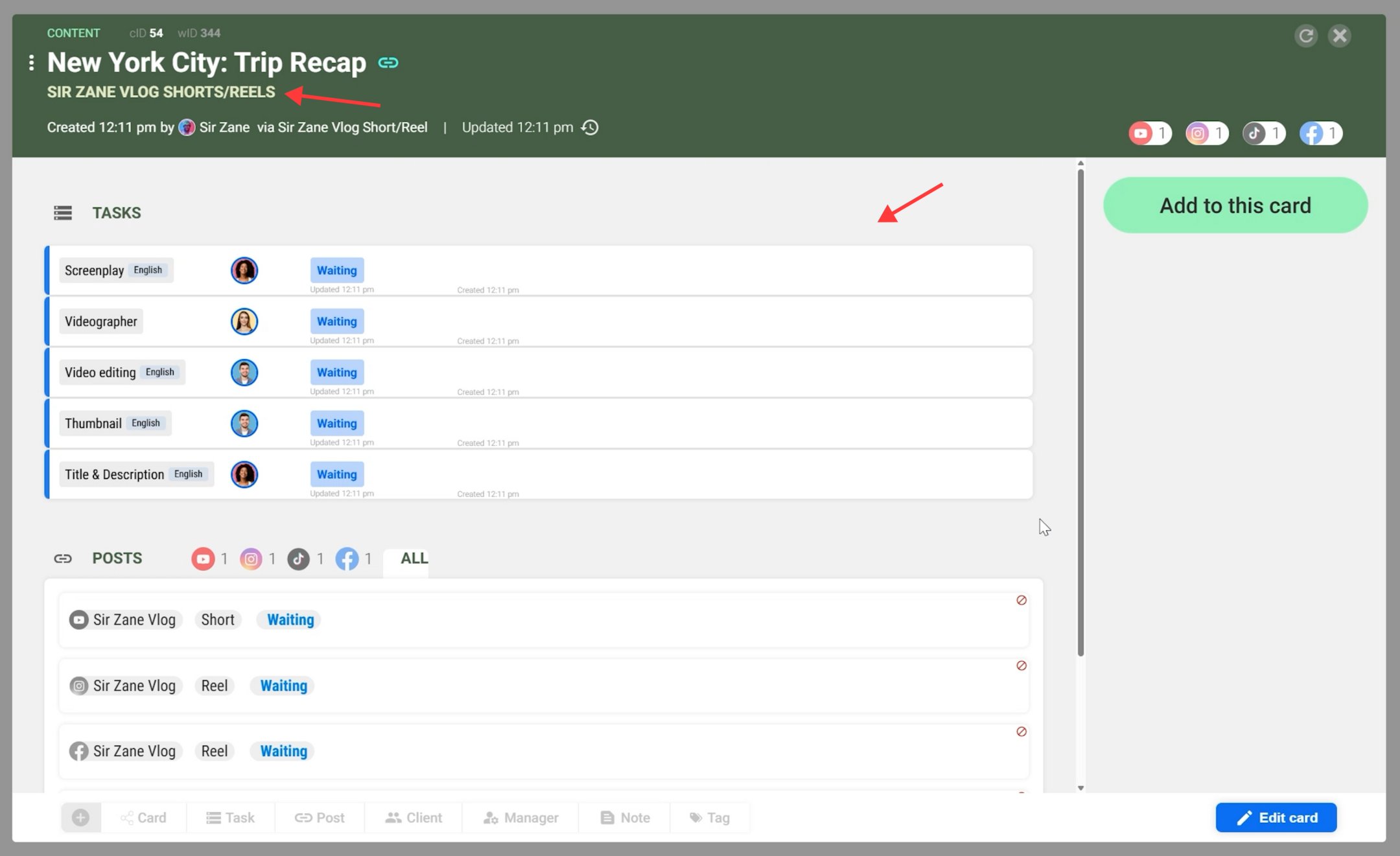Image resolution: width=1400 pixels, height=856 pixels.
Task: Filter posts by Facebook icon
Action: click(347, 559)
